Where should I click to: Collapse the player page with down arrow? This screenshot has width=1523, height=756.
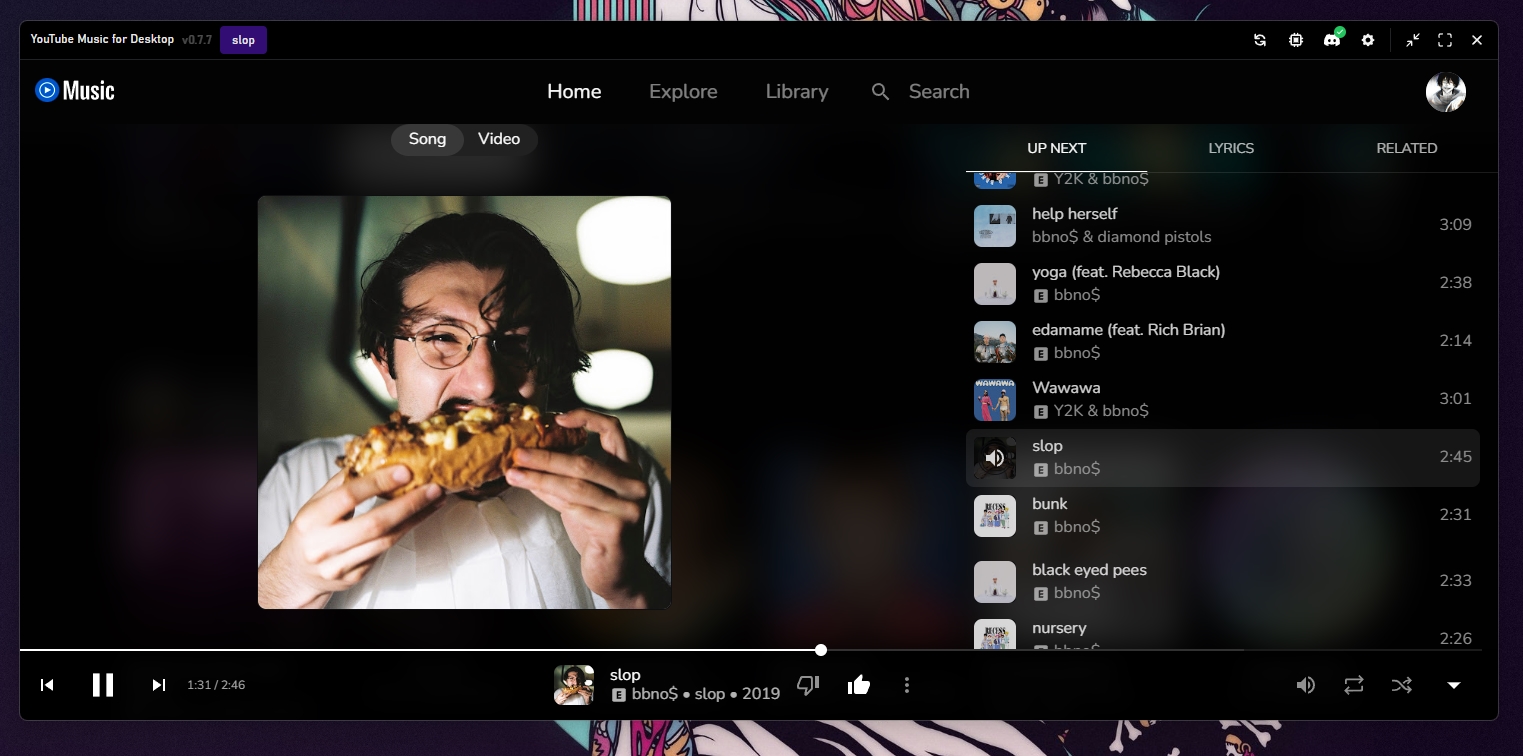click(1454, 685)
